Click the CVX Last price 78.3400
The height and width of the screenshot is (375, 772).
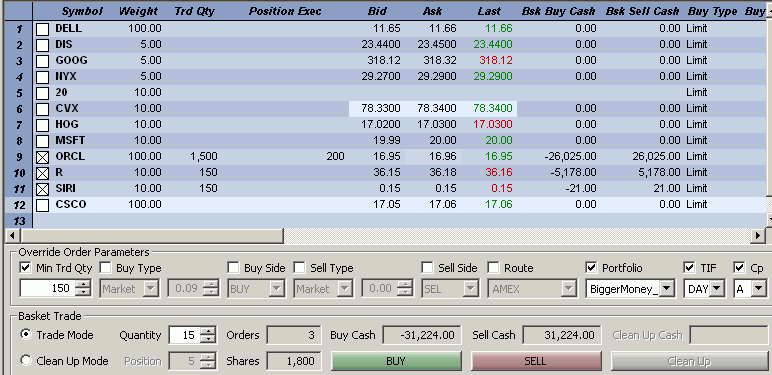tap(493, 108)
